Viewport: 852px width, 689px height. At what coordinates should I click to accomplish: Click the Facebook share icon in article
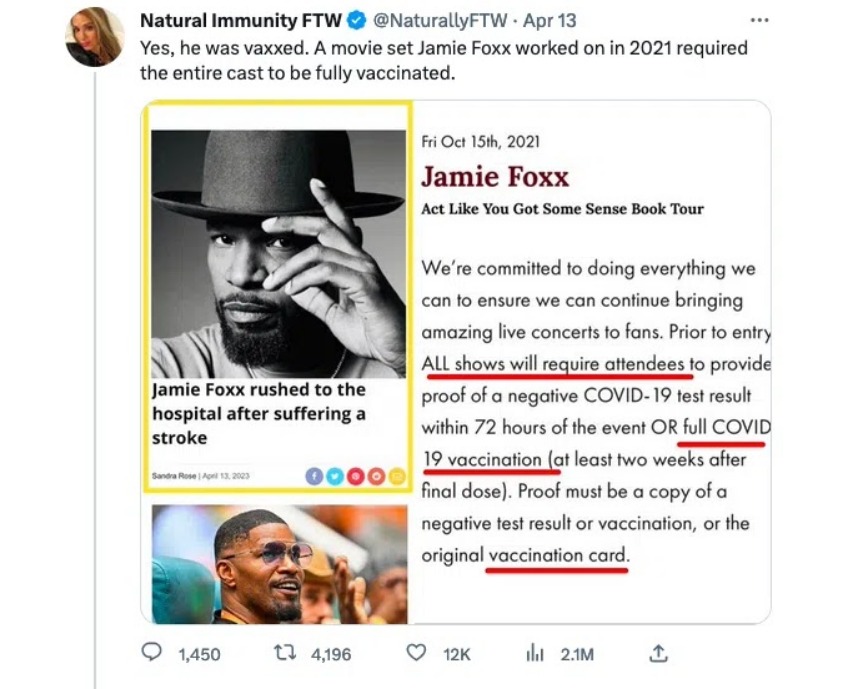[315, 477]
